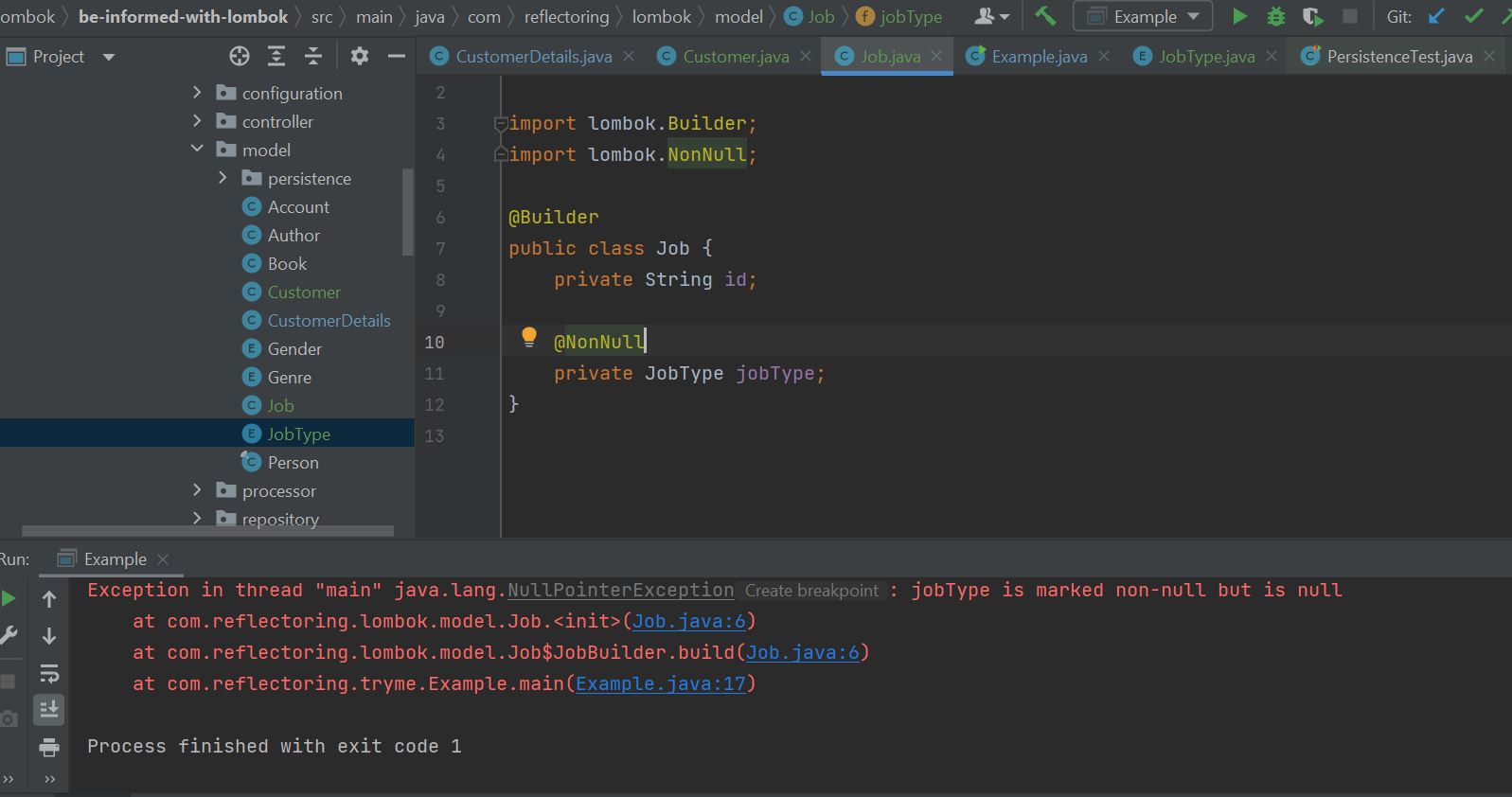This screenshot has height=797, width=1512.
Task: Click the NullPointerException link in console
Action: (x=621, y=590)
